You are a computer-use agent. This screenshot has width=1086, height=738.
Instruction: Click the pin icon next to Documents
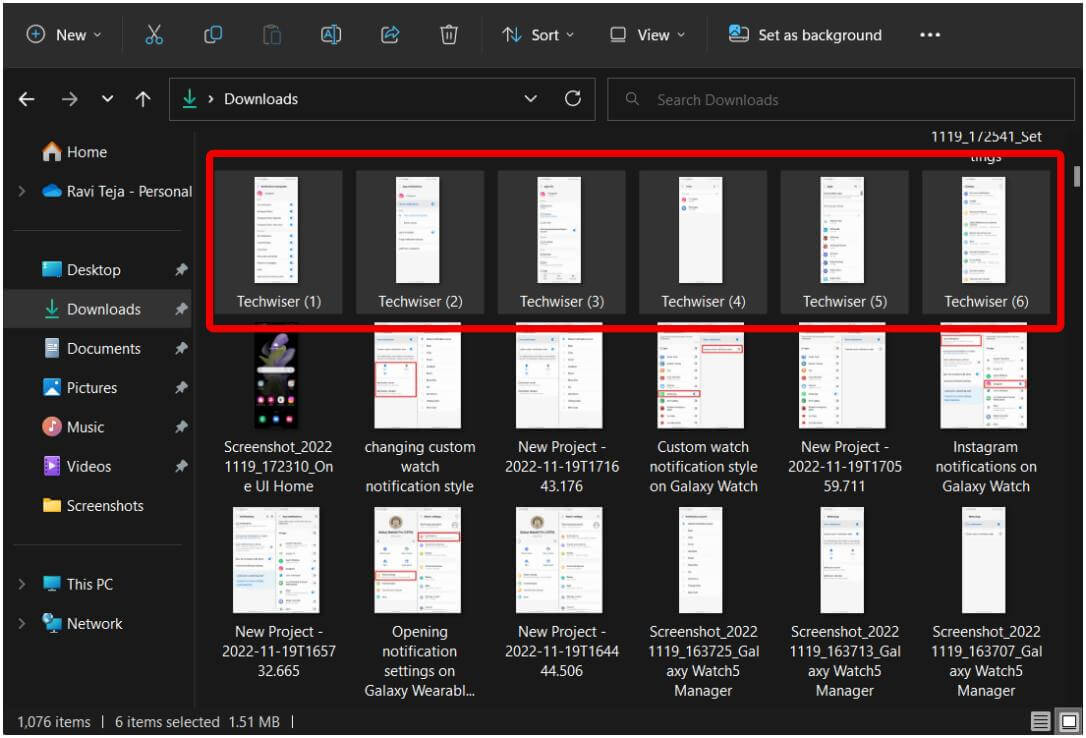point(181,348)
